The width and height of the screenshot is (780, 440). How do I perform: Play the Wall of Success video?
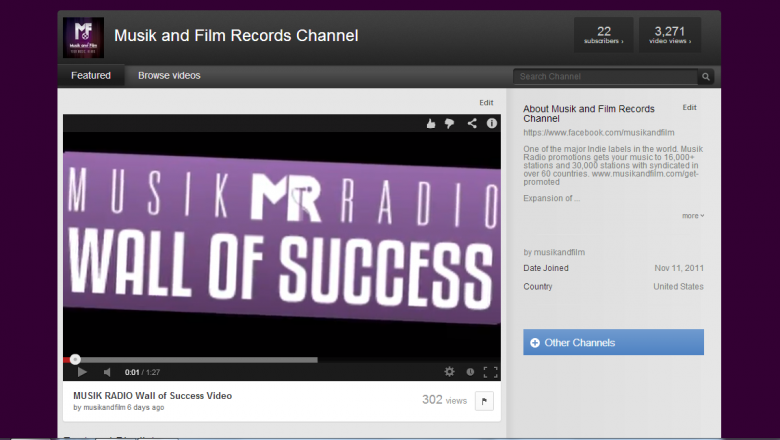[x=82, y=372]
